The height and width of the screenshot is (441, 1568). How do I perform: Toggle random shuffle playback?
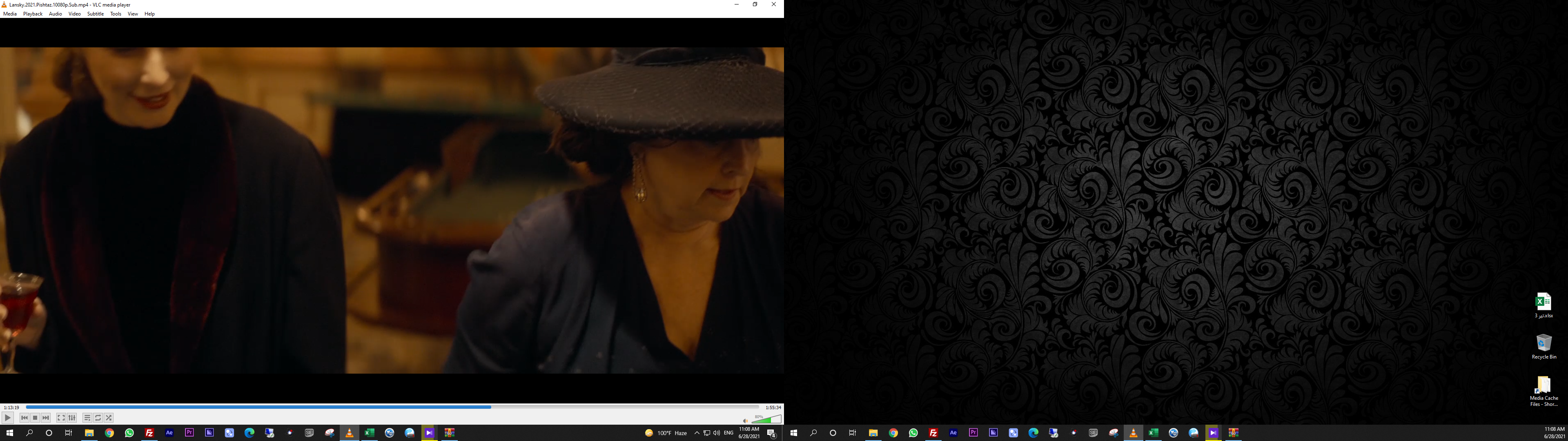click(x=109, y=418)
